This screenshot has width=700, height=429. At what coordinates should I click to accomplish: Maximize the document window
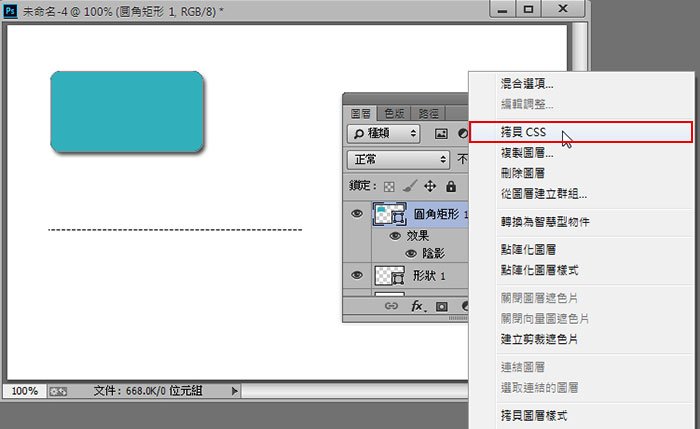[x=529, y=9]
